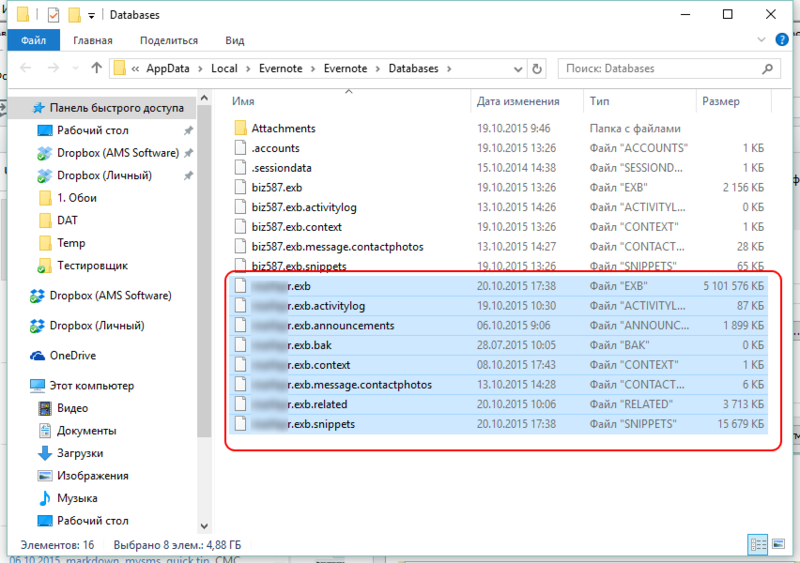Click the Forward navigation arrow

tap(53, 68)
